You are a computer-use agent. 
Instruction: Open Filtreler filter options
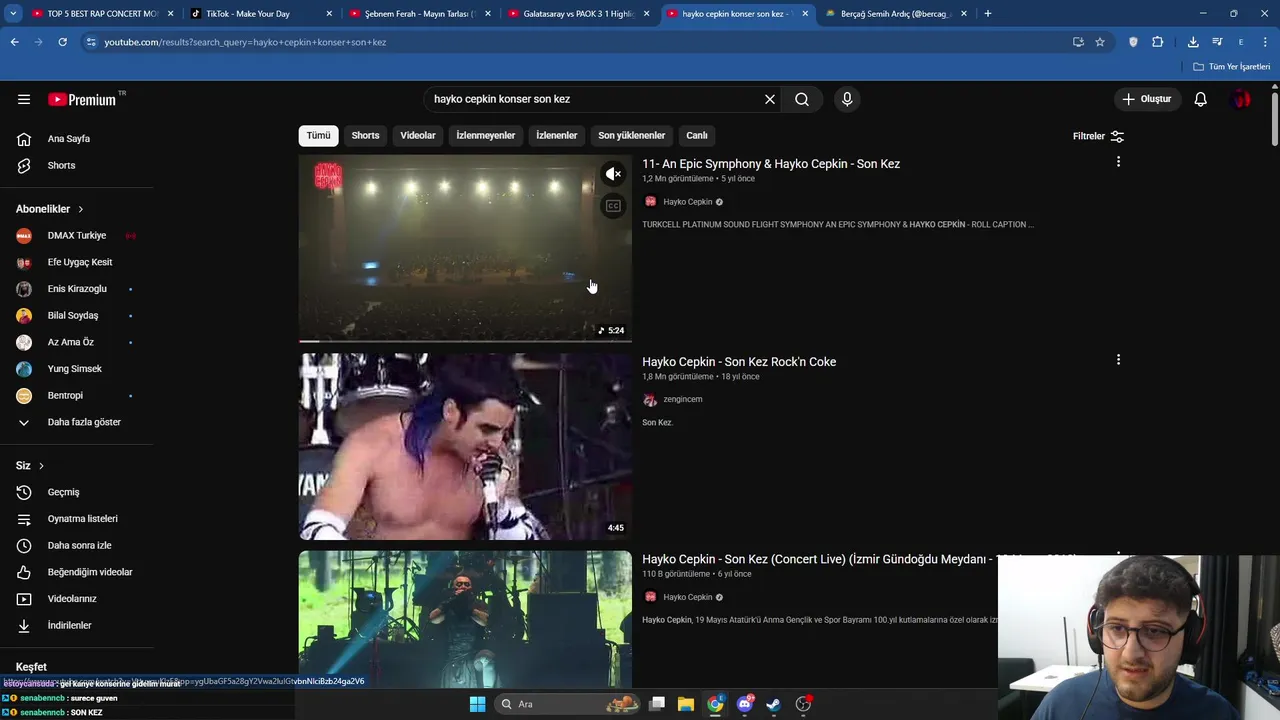coord(1098,136)
